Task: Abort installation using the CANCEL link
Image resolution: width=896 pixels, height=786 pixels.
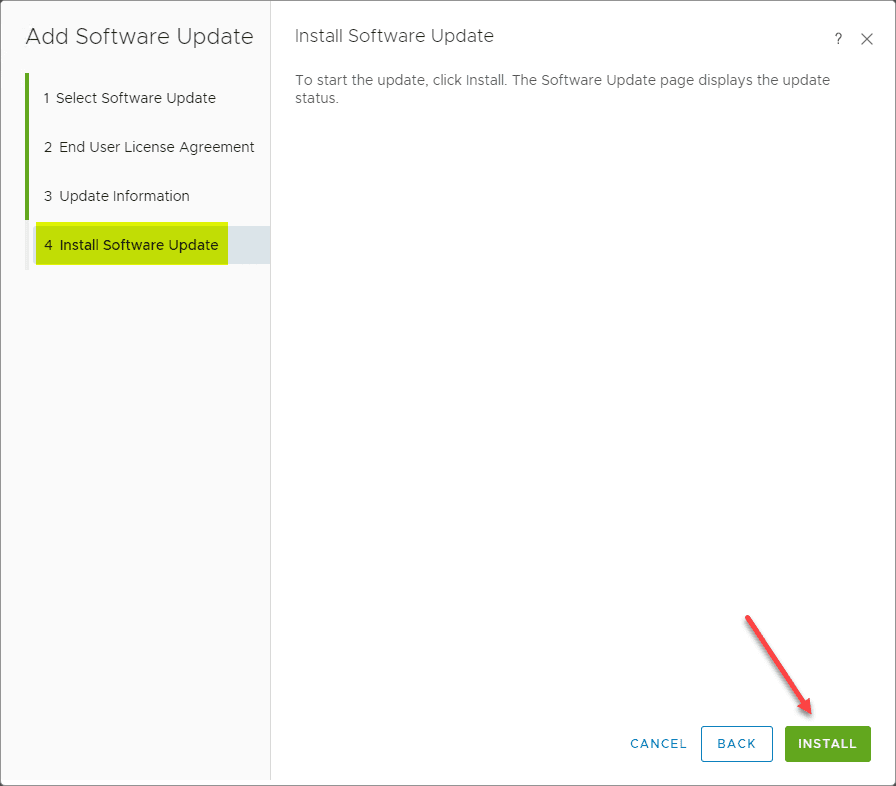Action: [658, 744]
